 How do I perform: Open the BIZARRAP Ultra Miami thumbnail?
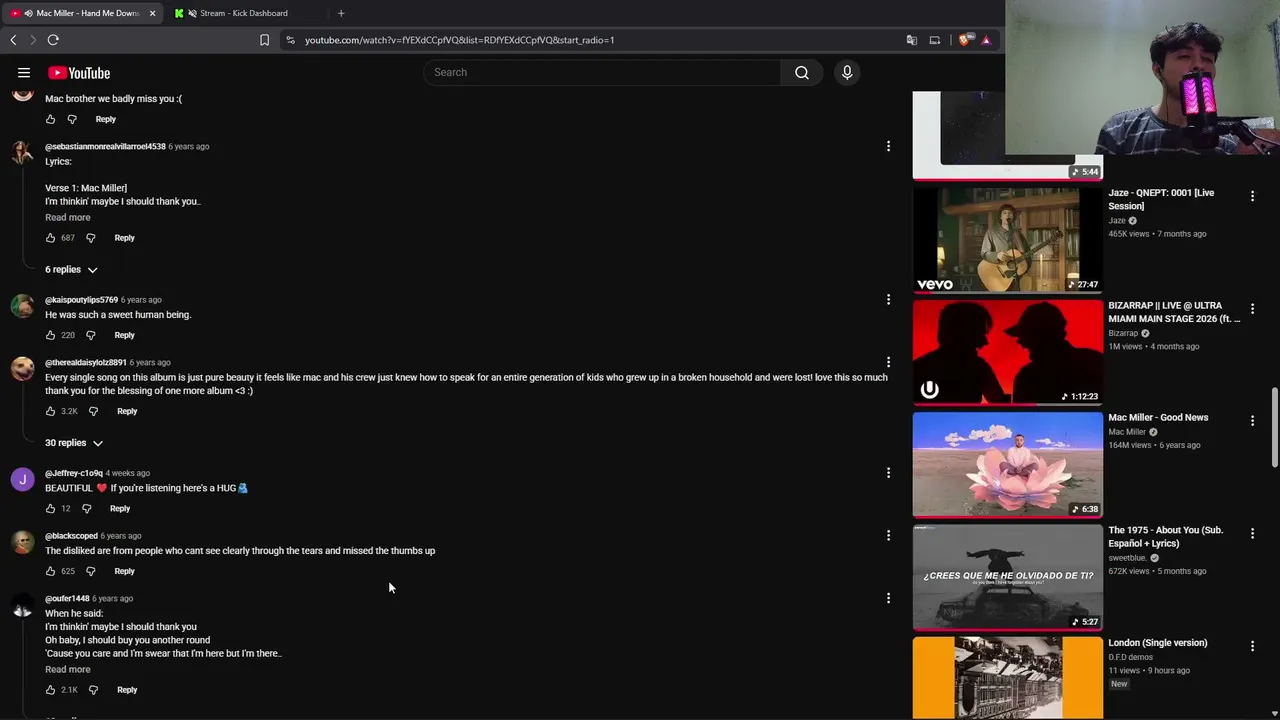coord(1008,351)
